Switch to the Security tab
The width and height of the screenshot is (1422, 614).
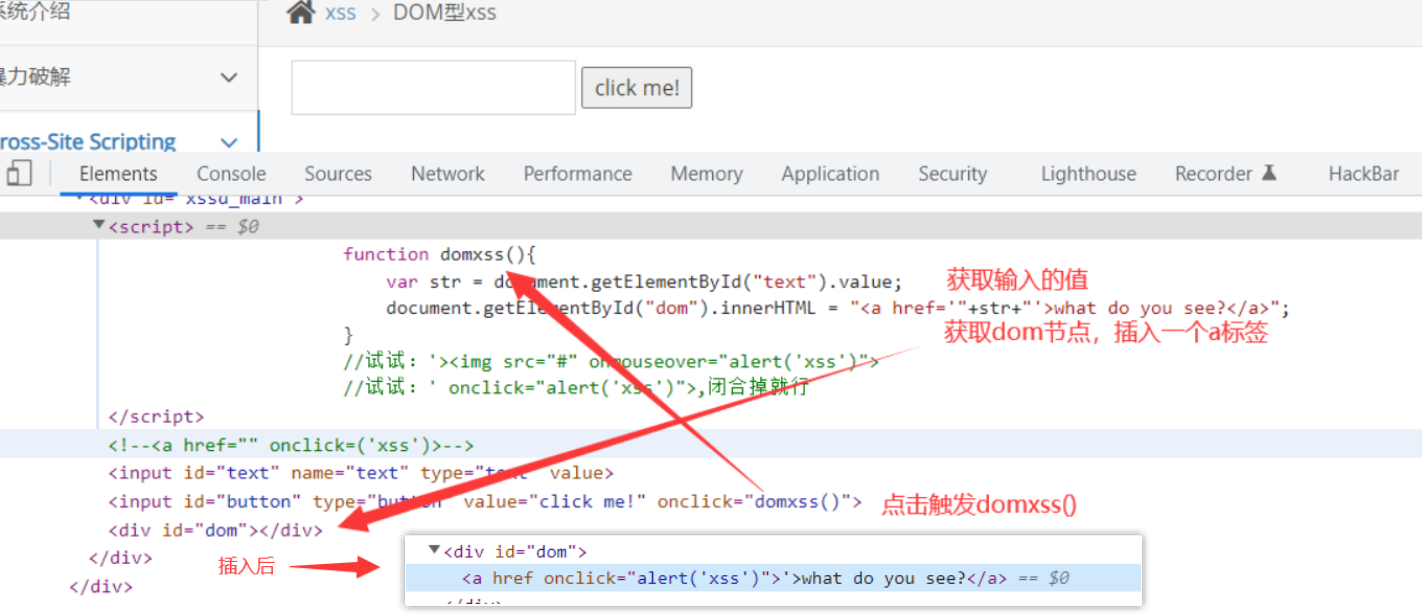click(952, 173)
